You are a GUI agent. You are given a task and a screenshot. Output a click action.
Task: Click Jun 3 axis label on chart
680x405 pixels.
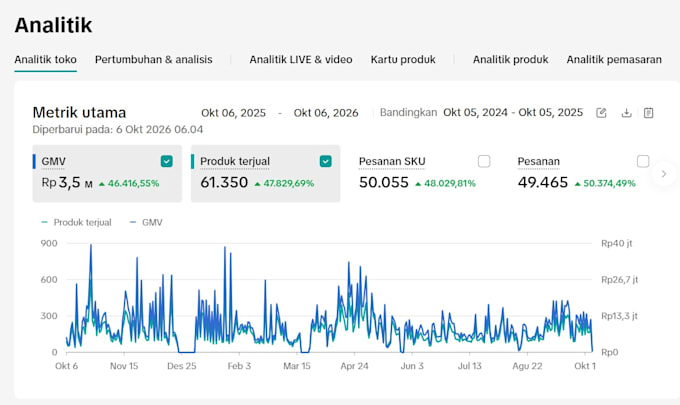412,366
